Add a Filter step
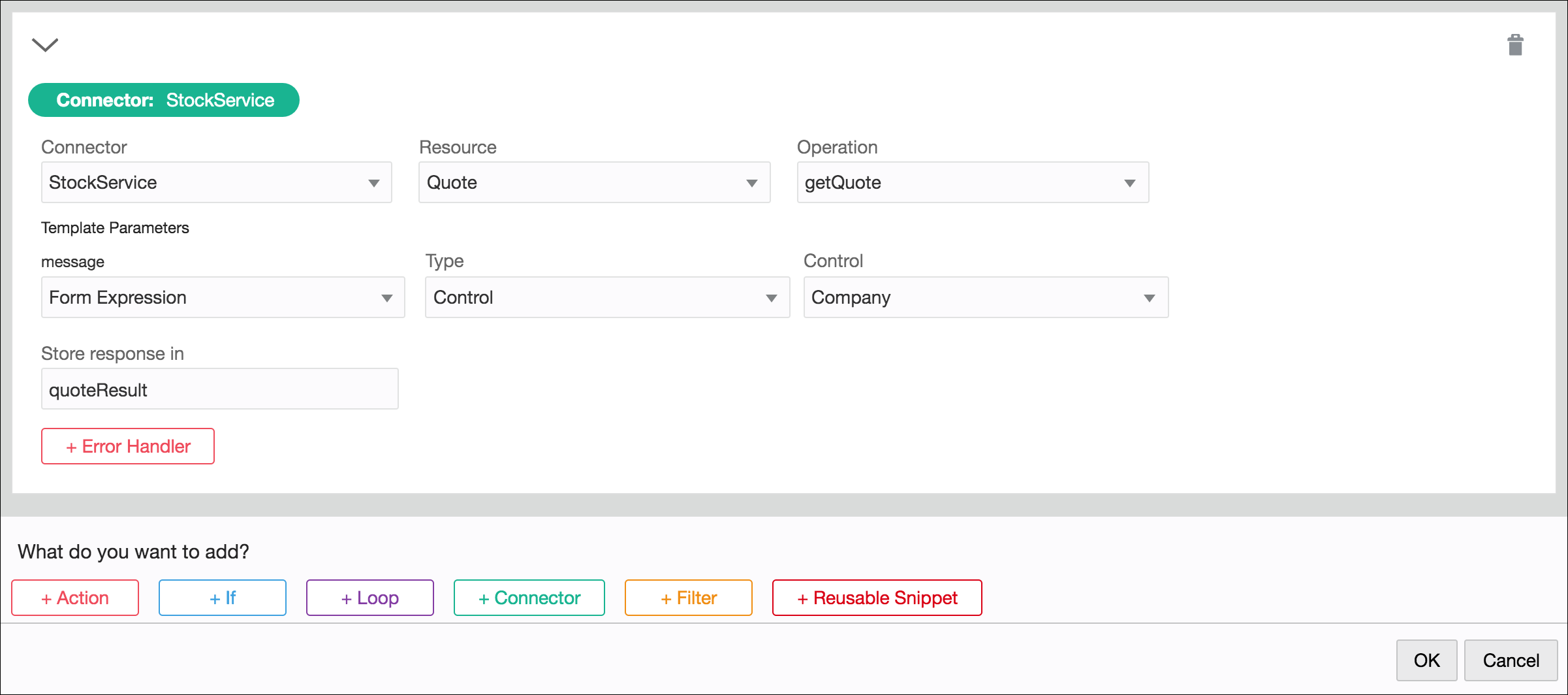1568x695 pixels. [x=689, y=598]
